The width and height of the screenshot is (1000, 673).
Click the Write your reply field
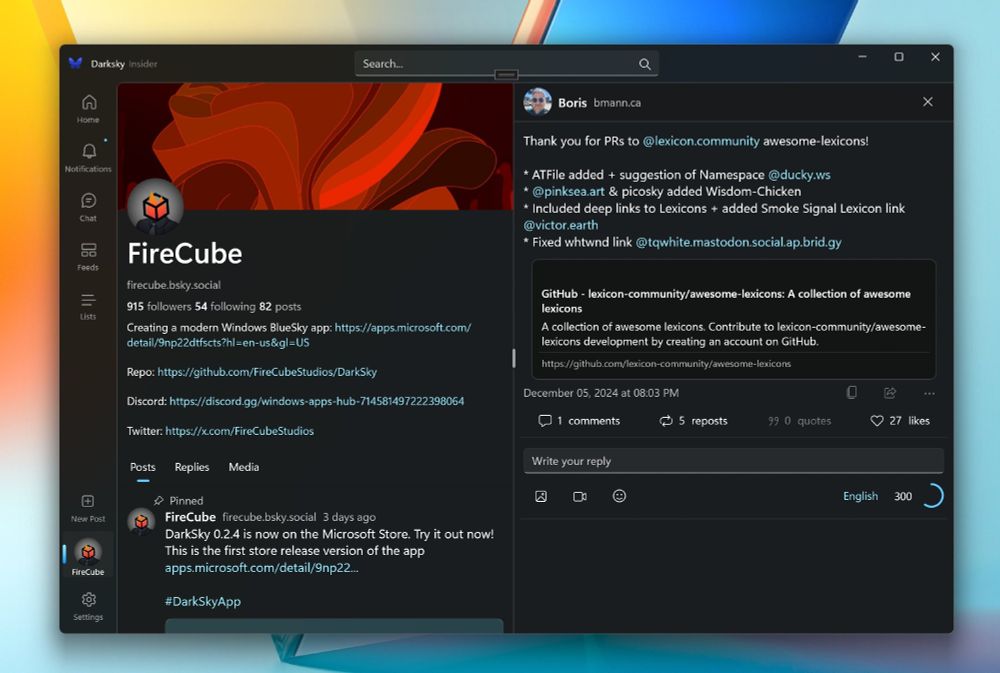pyautogui.click(x=733, y=461)
